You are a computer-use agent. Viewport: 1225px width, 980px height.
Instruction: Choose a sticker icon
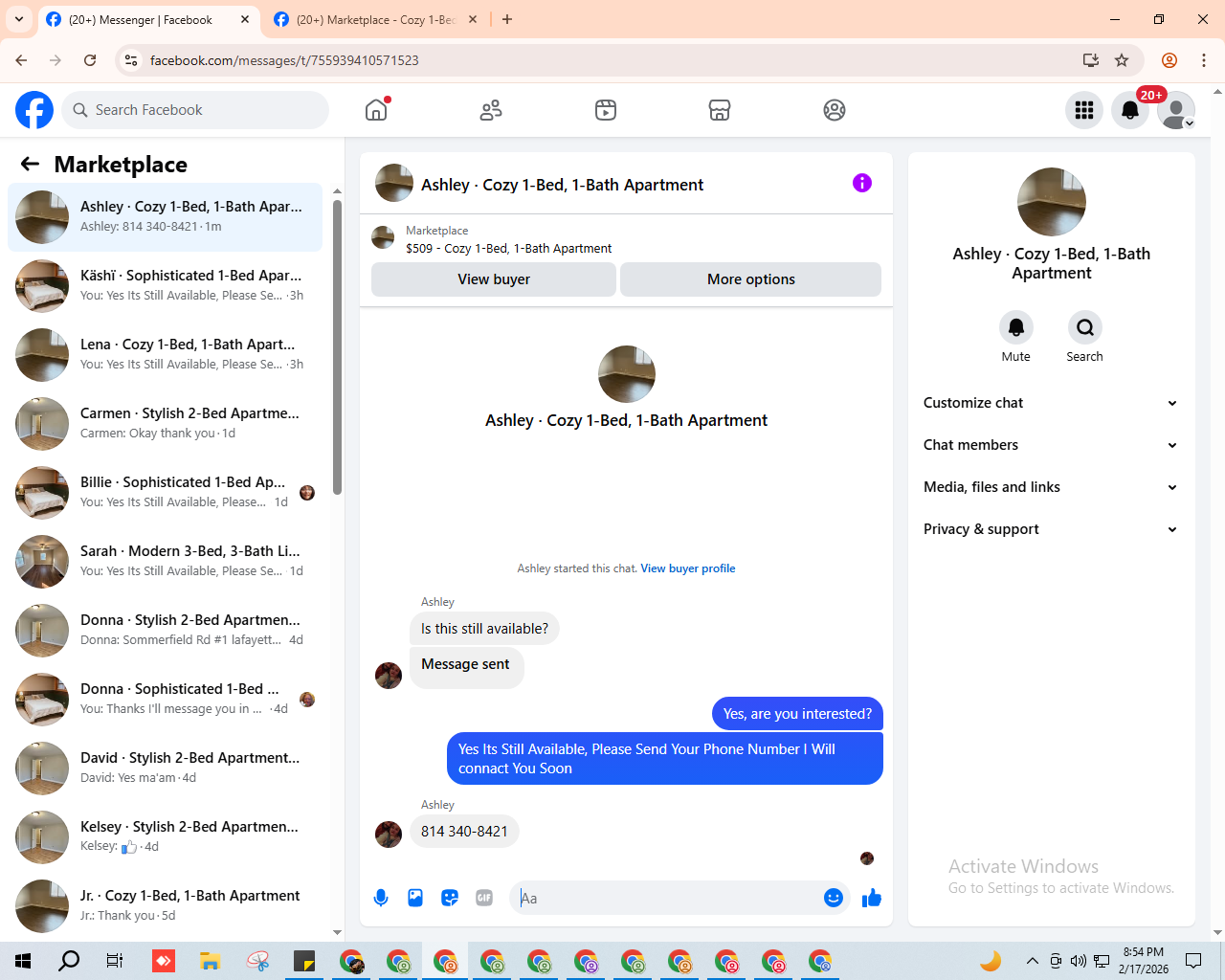450,898
